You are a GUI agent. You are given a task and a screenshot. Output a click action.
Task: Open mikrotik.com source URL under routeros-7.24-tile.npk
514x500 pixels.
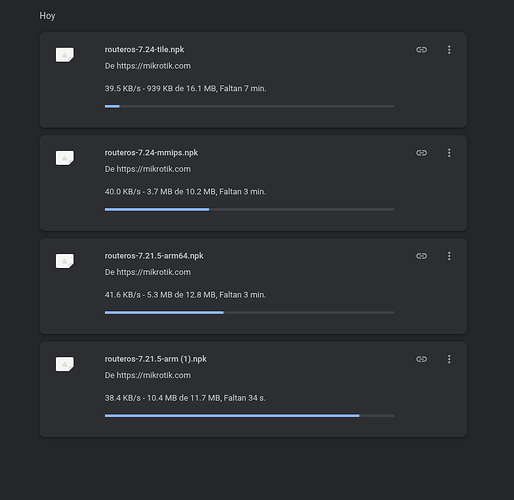click(154, 66)
